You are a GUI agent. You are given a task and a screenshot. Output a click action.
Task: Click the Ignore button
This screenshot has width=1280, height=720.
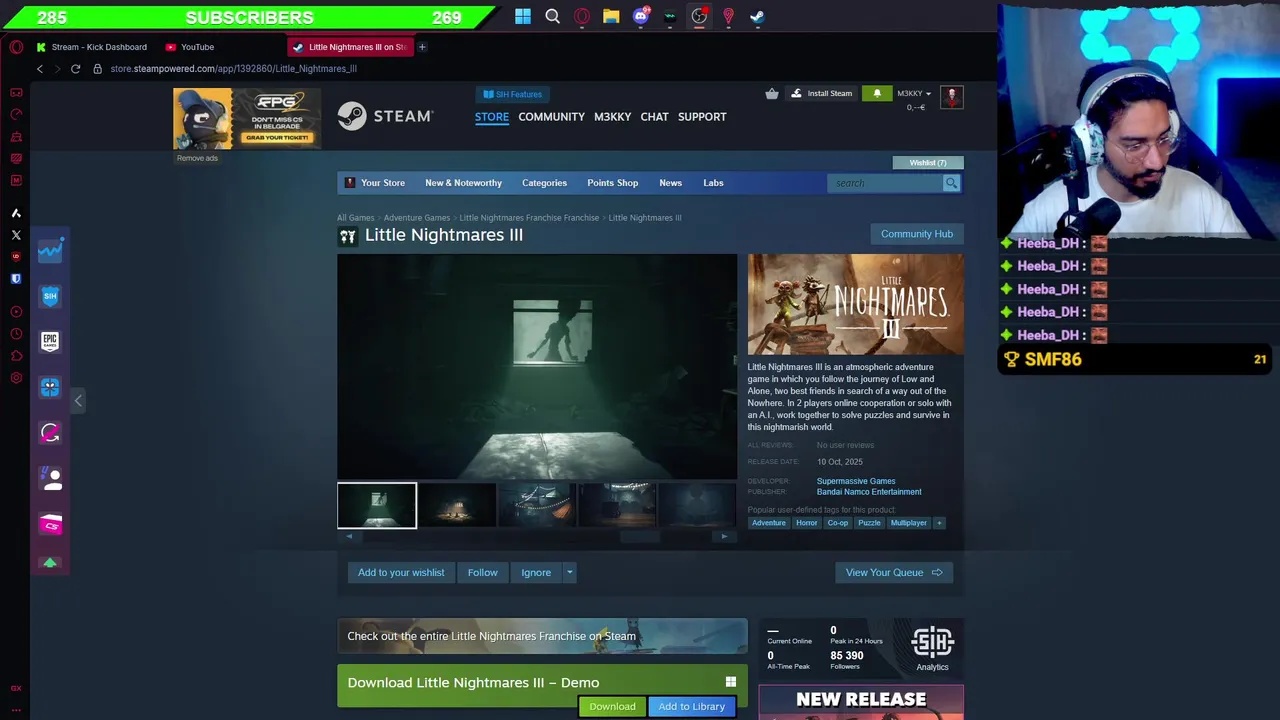(x=536, y=573)
